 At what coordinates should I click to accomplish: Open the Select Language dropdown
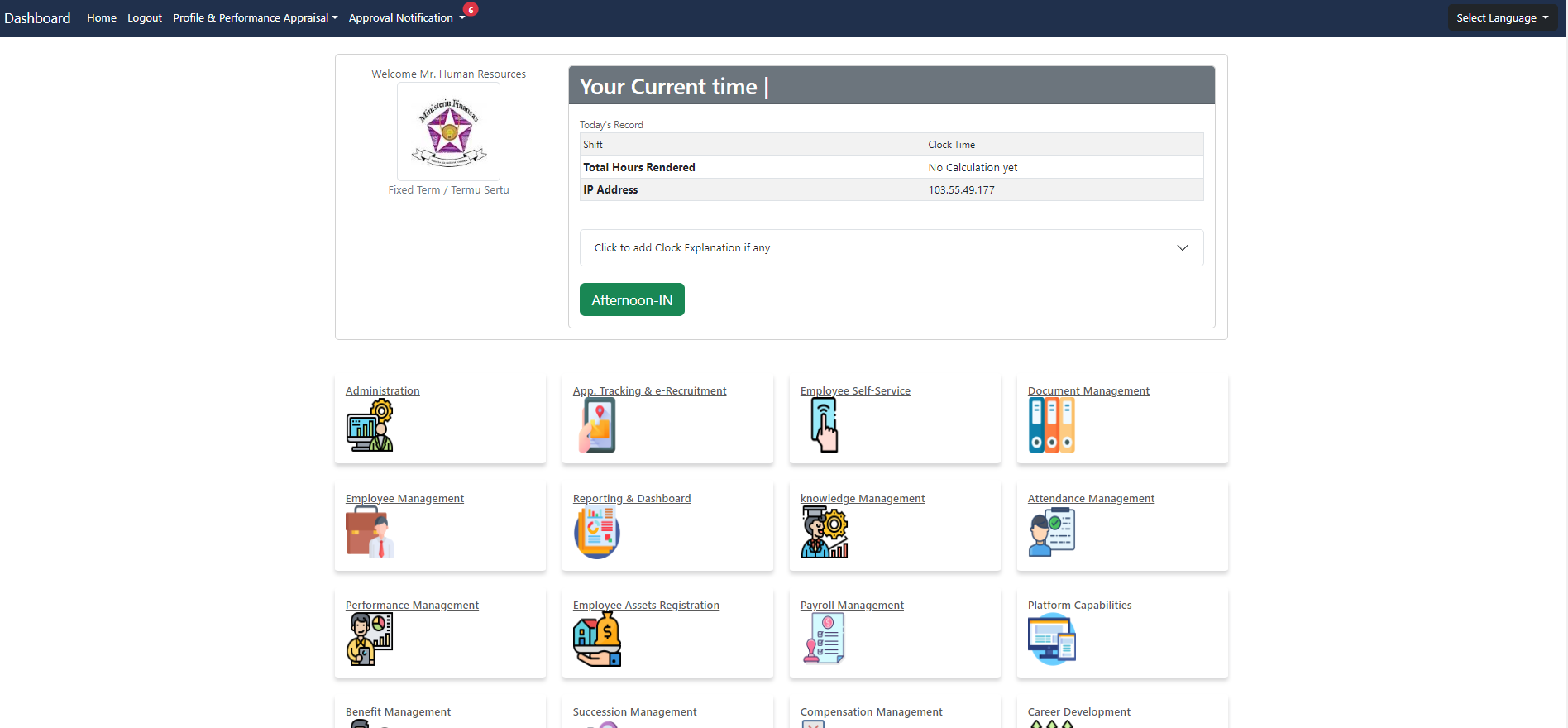click(1503, 17)
